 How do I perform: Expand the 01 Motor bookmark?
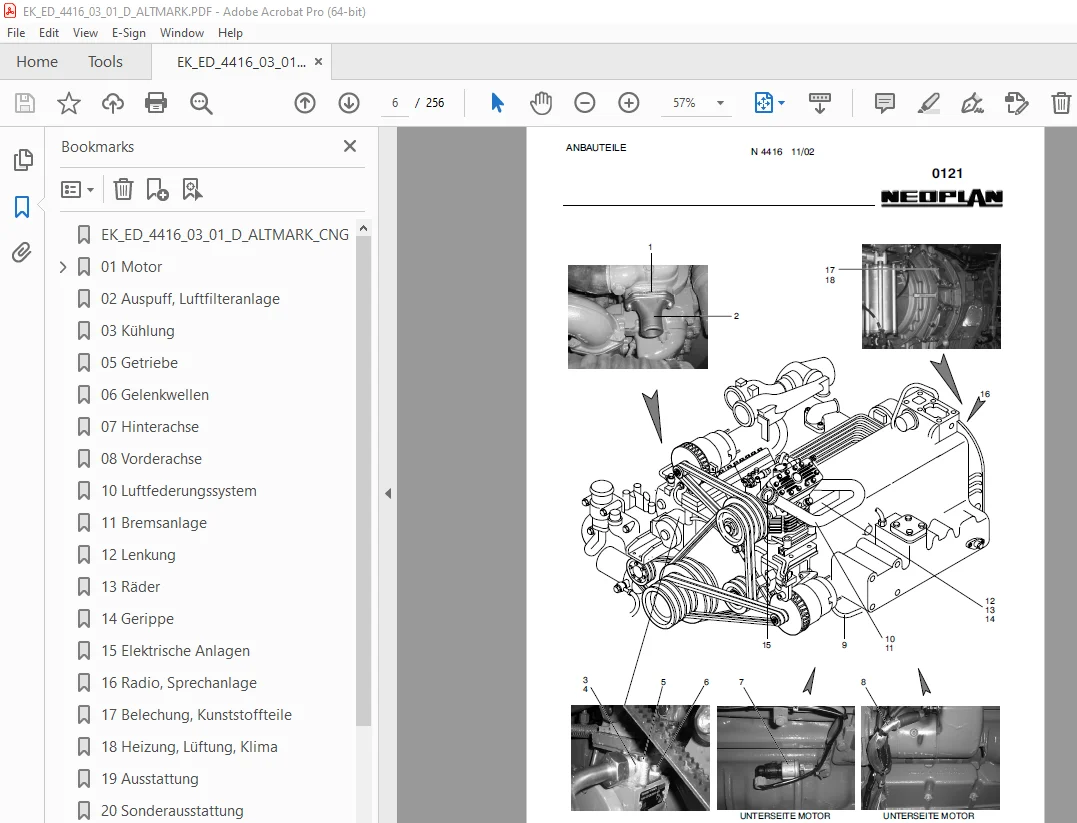(63, 267)
